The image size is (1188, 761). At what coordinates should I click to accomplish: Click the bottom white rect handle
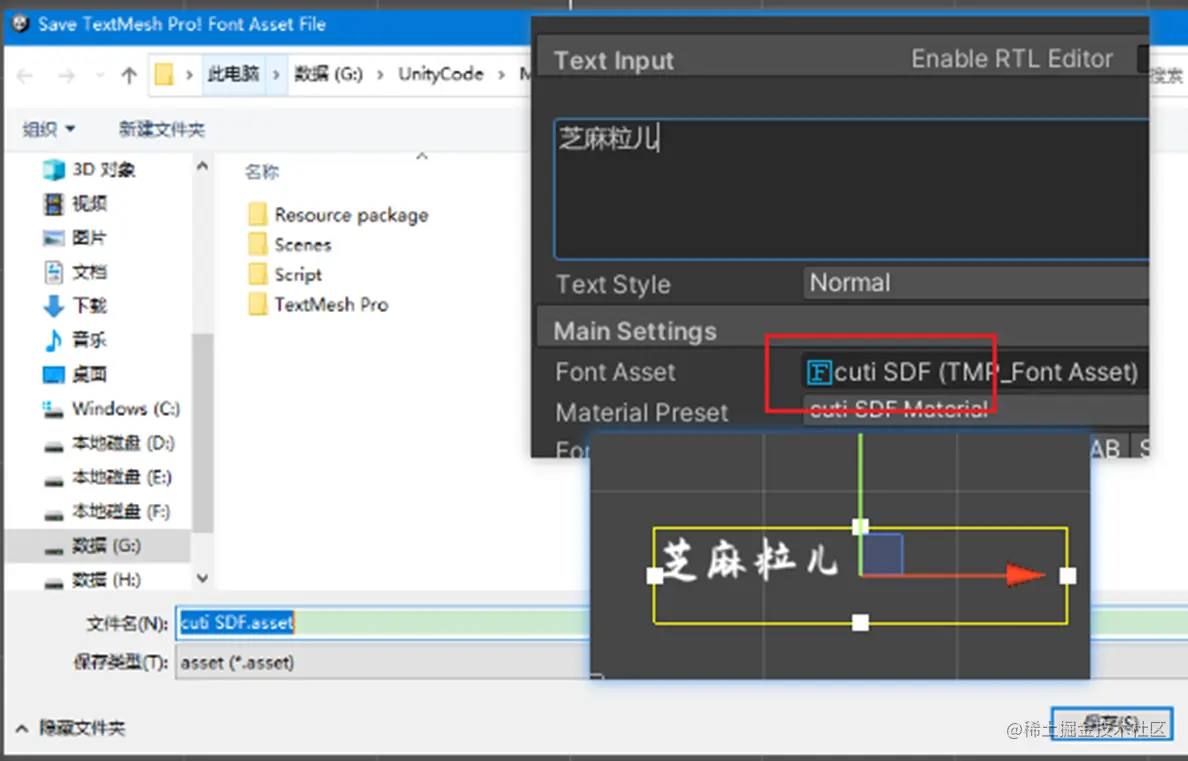point(860,623)
